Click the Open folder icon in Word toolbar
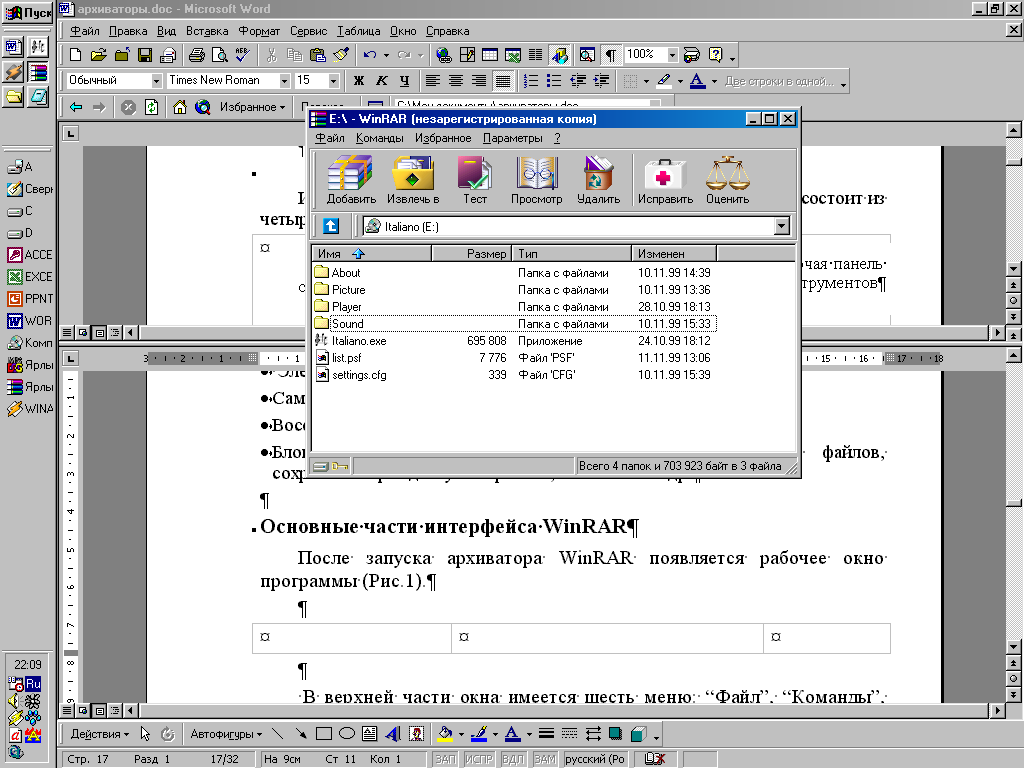The height and width of the screenshot is (768, 1024). click(x=98, y=55)
